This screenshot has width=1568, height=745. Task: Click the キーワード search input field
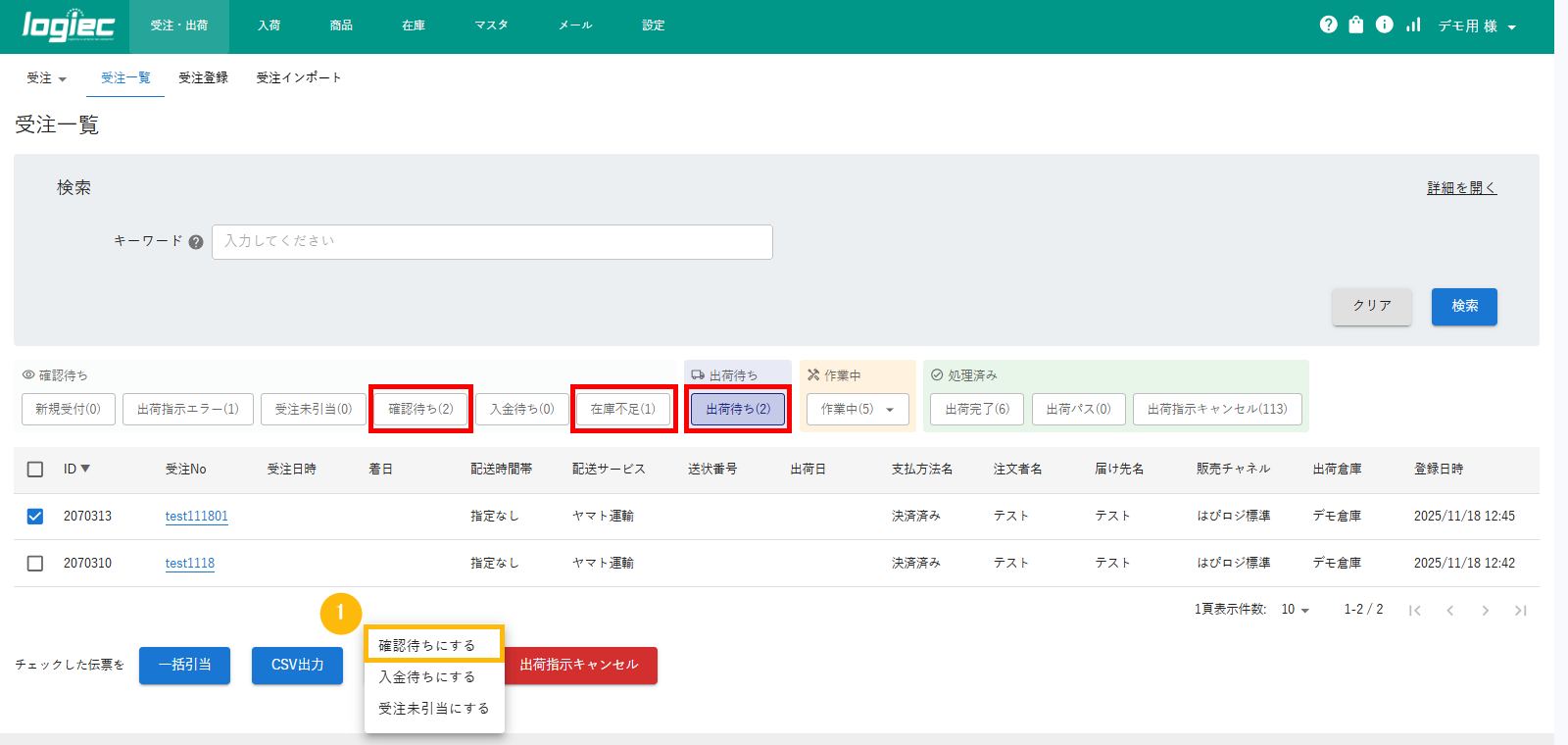492,242
